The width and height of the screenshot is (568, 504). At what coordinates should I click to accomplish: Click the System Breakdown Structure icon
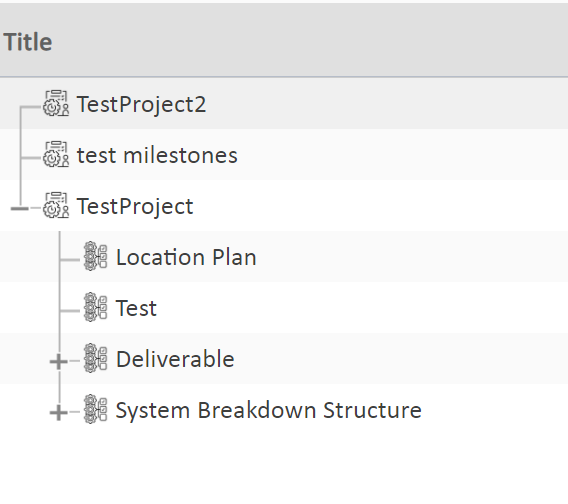coord(96,410)
